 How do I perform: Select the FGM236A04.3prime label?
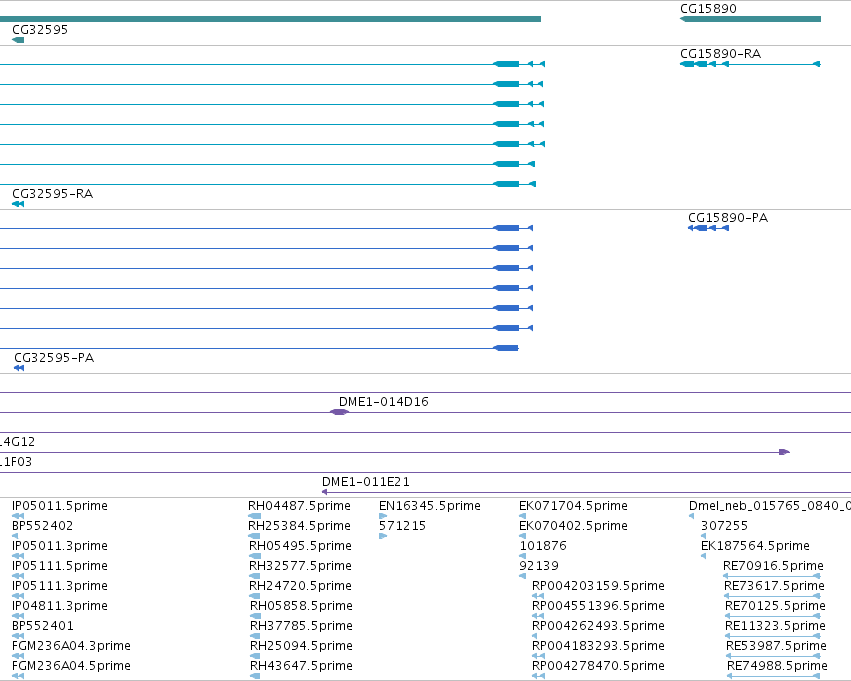[71, 646]
